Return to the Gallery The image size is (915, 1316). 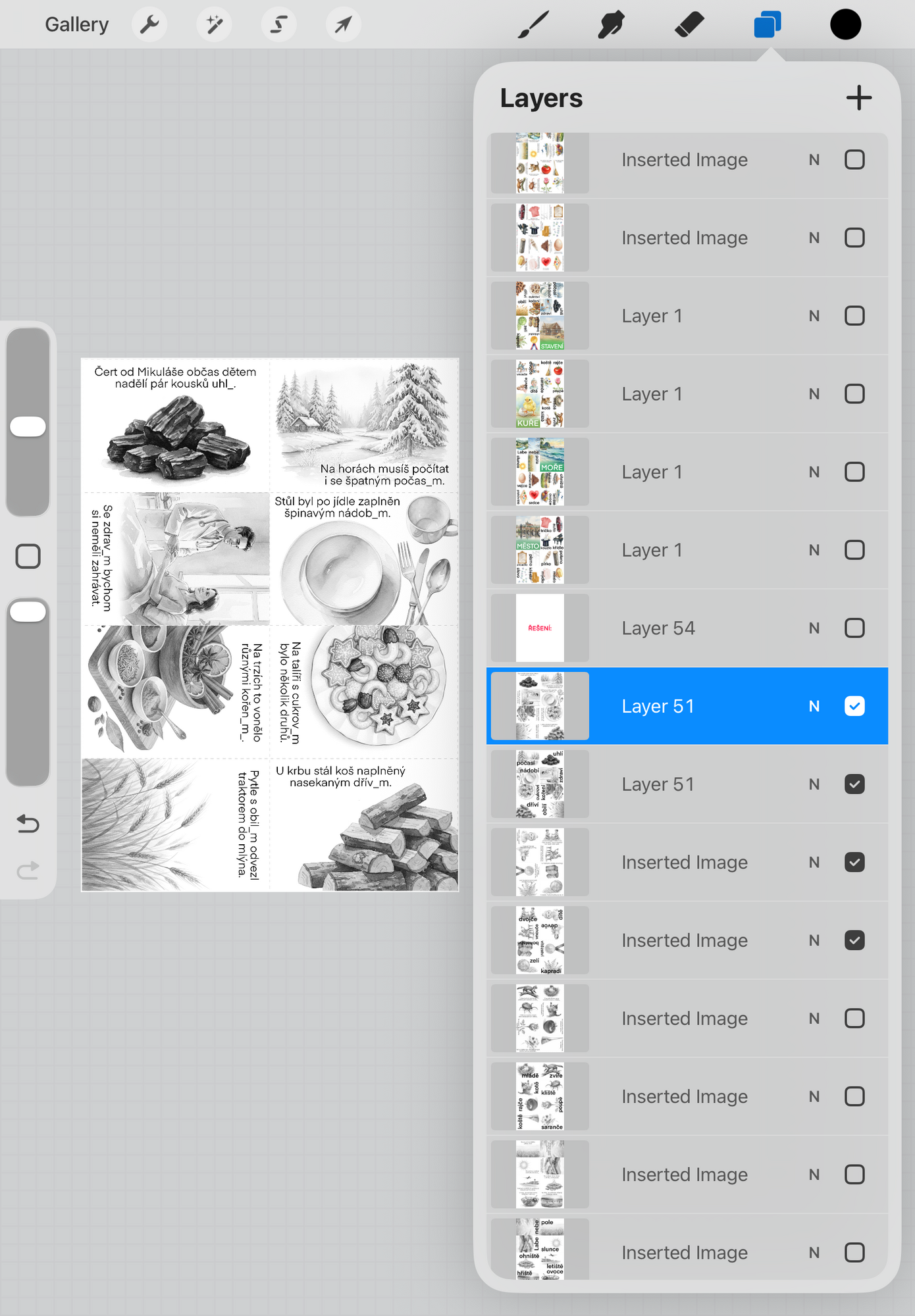point(76,25)
